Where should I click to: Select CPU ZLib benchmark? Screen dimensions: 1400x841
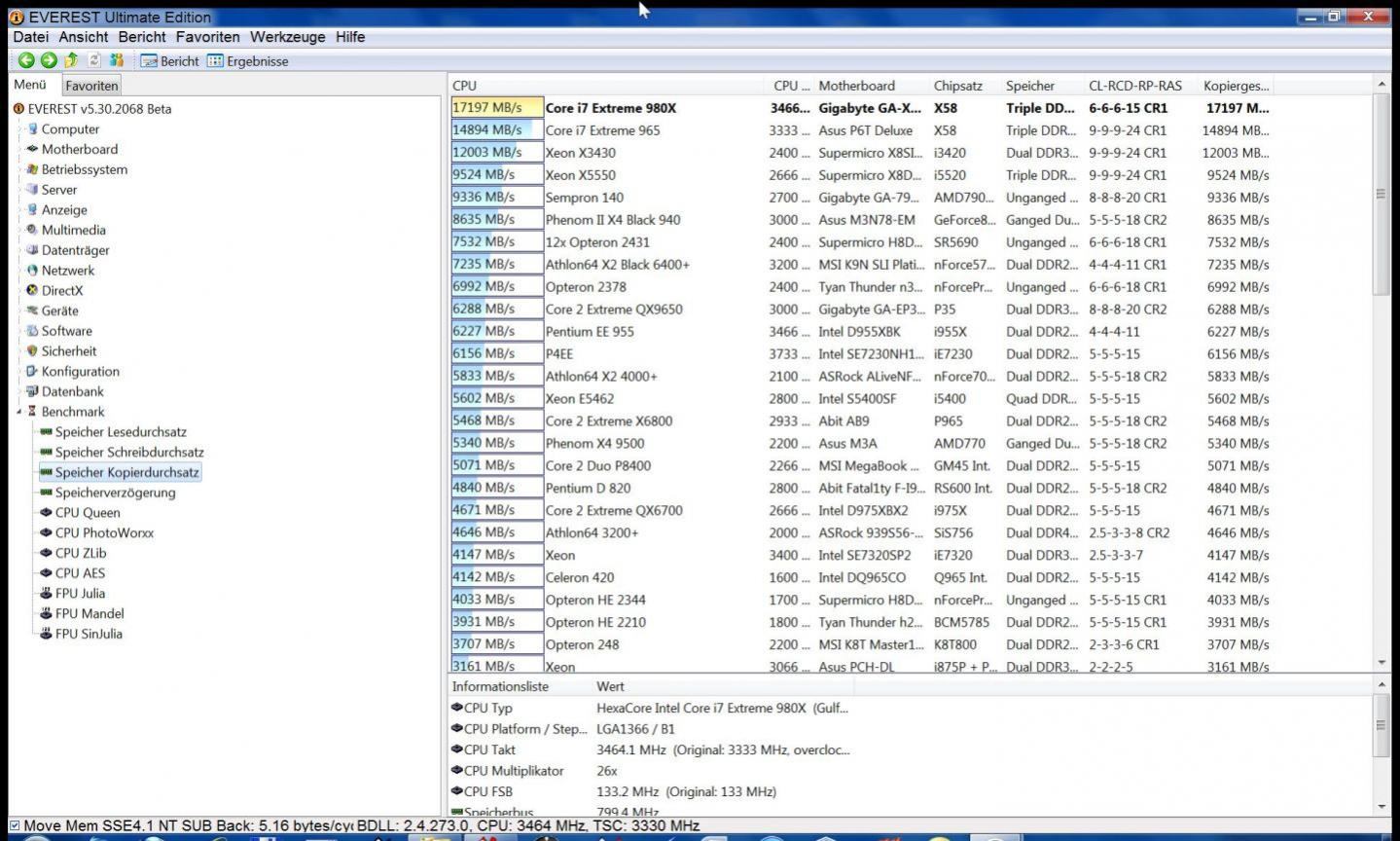(81, 553)
